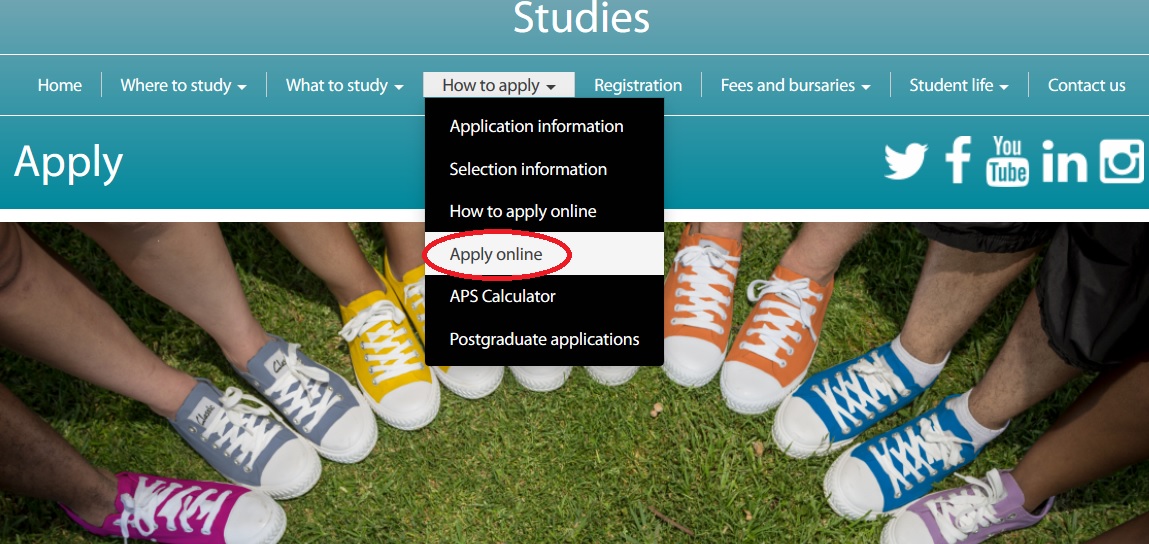Open the Twitter social media icon
1149x544 pixels.
click(905, 162)
